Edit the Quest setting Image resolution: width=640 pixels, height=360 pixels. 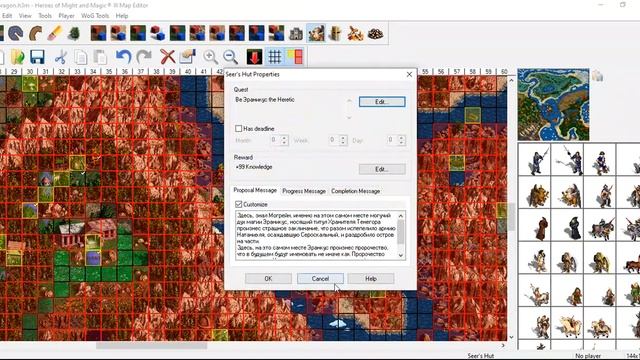(x=382, y=102)
